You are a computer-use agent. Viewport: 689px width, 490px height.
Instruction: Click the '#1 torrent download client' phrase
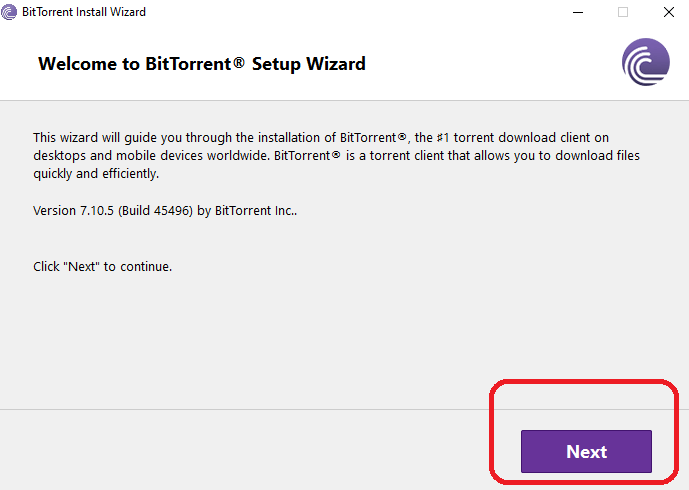[x=531, y=137]
